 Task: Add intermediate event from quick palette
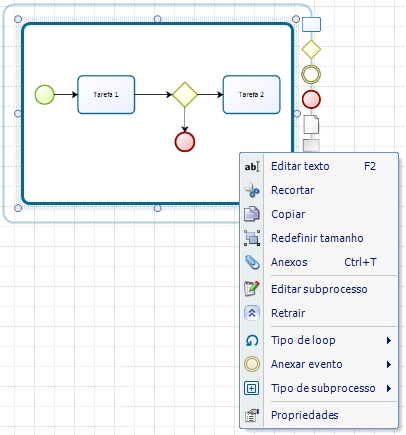click(x=311, y=74)
